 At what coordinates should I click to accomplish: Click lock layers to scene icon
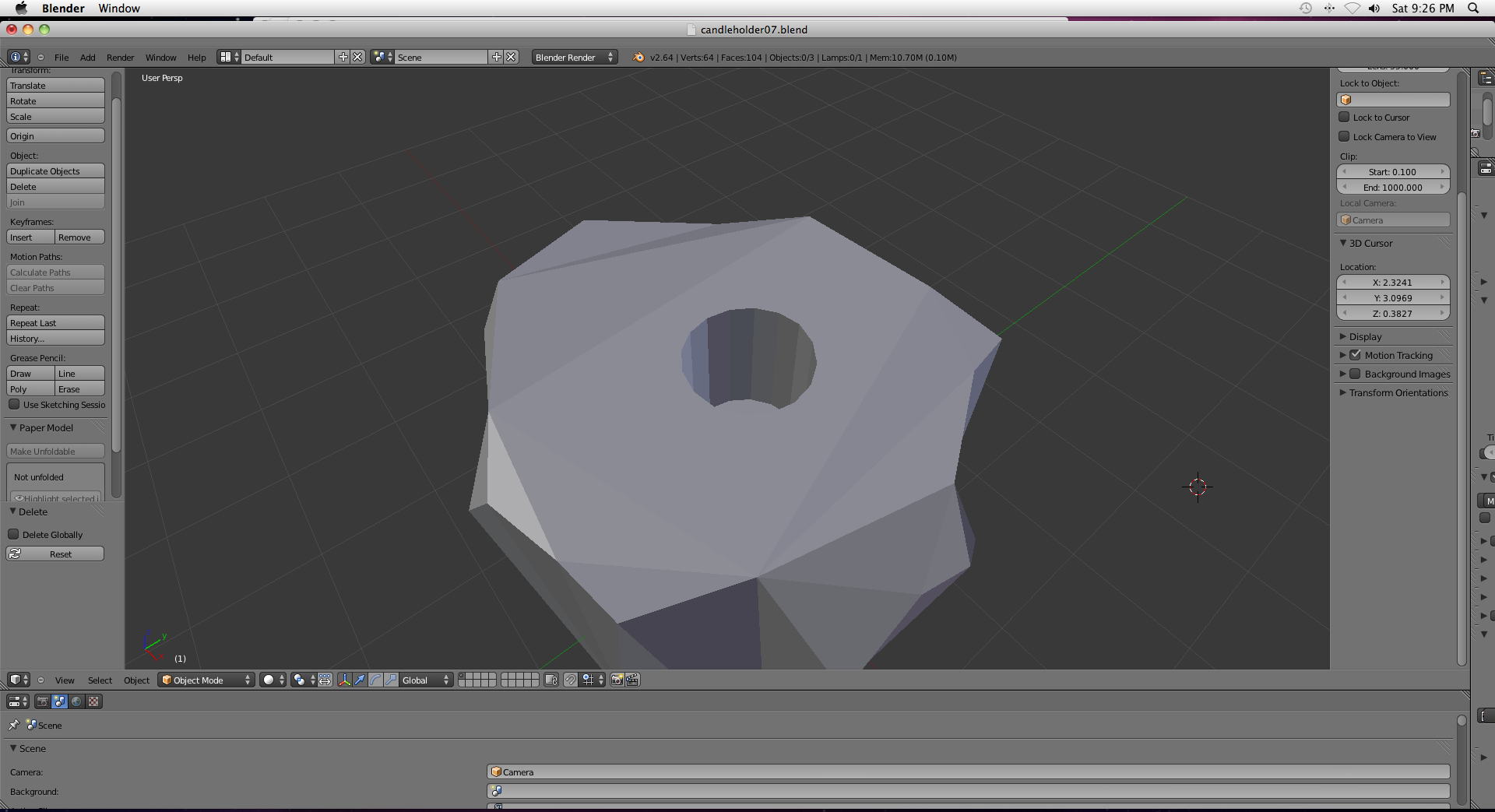point(551,680)
